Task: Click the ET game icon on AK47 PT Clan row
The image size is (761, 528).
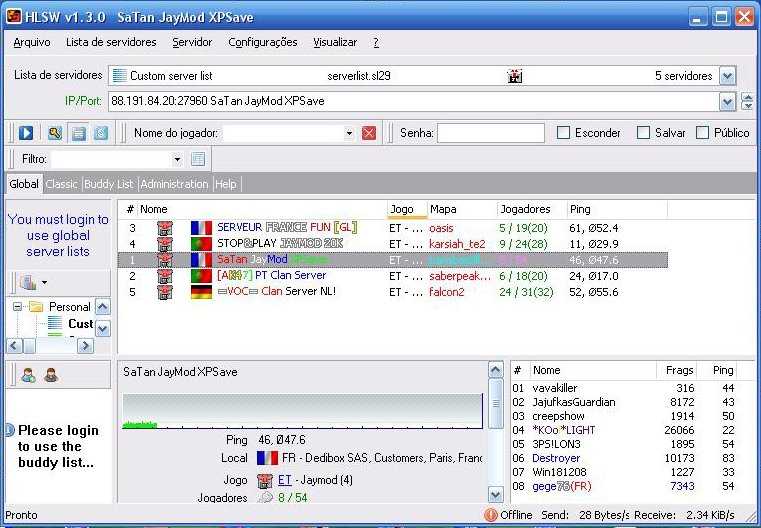Action: pyautogui.click(x=165, y=276)
